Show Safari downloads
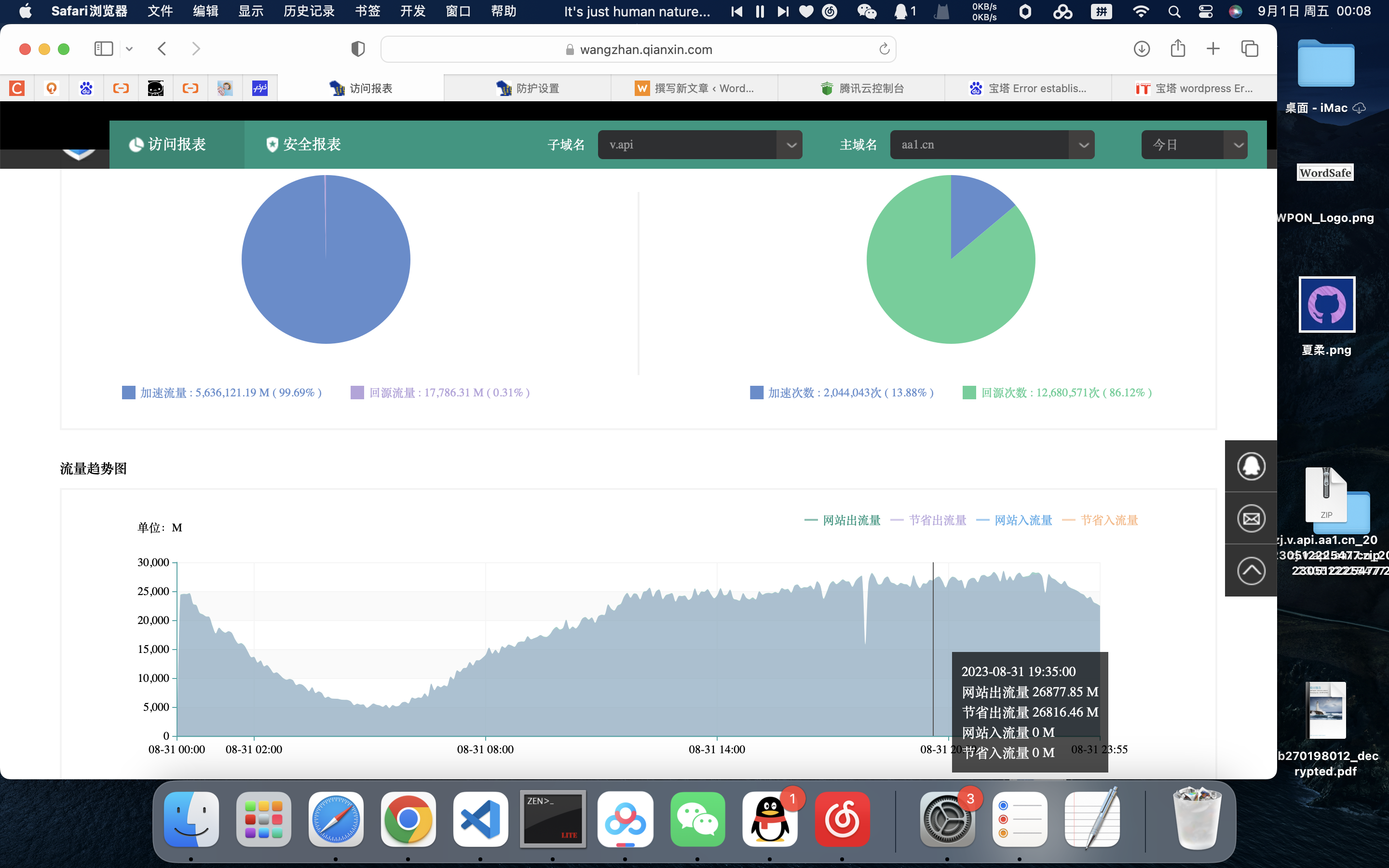The image size is (1389, 868). click(x=1142, y=49)
